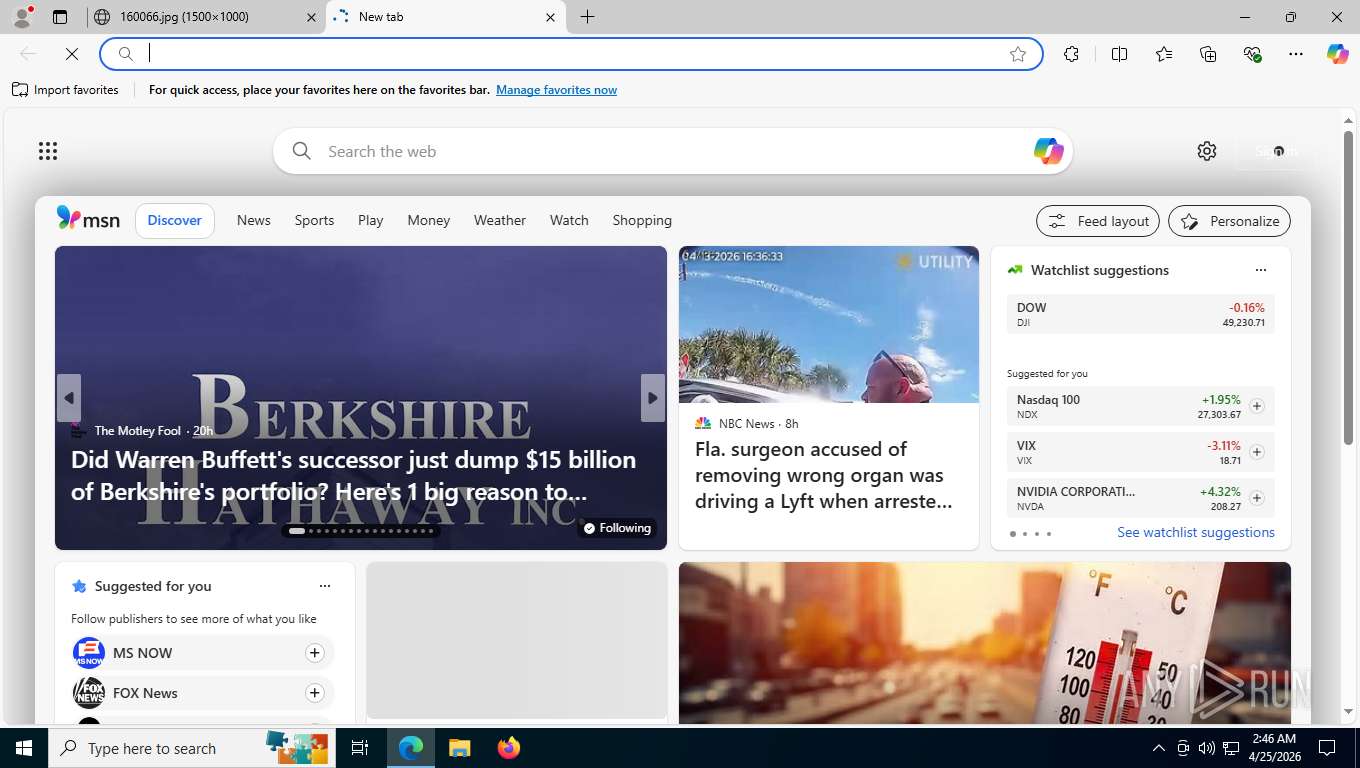Open the thermometer heat story image

tap(985, 643)
